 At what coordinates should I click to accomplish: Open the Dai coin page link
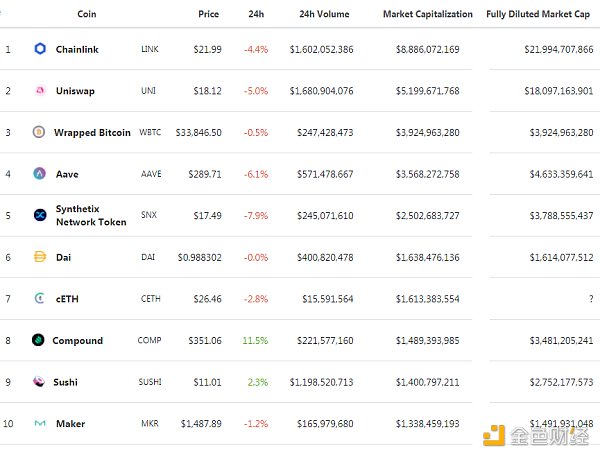pos(63,257)
